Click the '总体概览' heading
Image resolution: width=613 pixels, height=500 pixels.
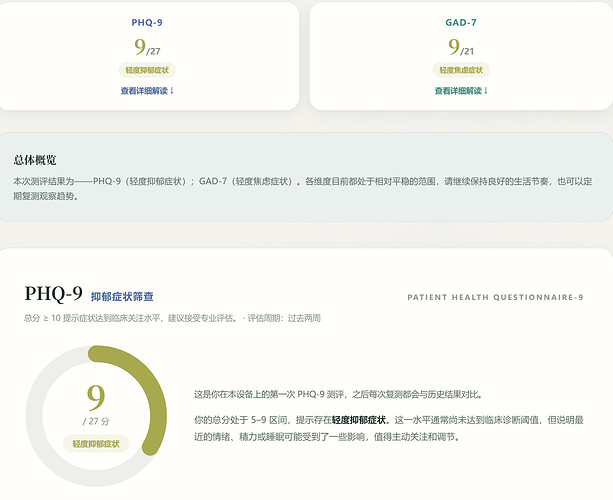click(x=35, y=160)
